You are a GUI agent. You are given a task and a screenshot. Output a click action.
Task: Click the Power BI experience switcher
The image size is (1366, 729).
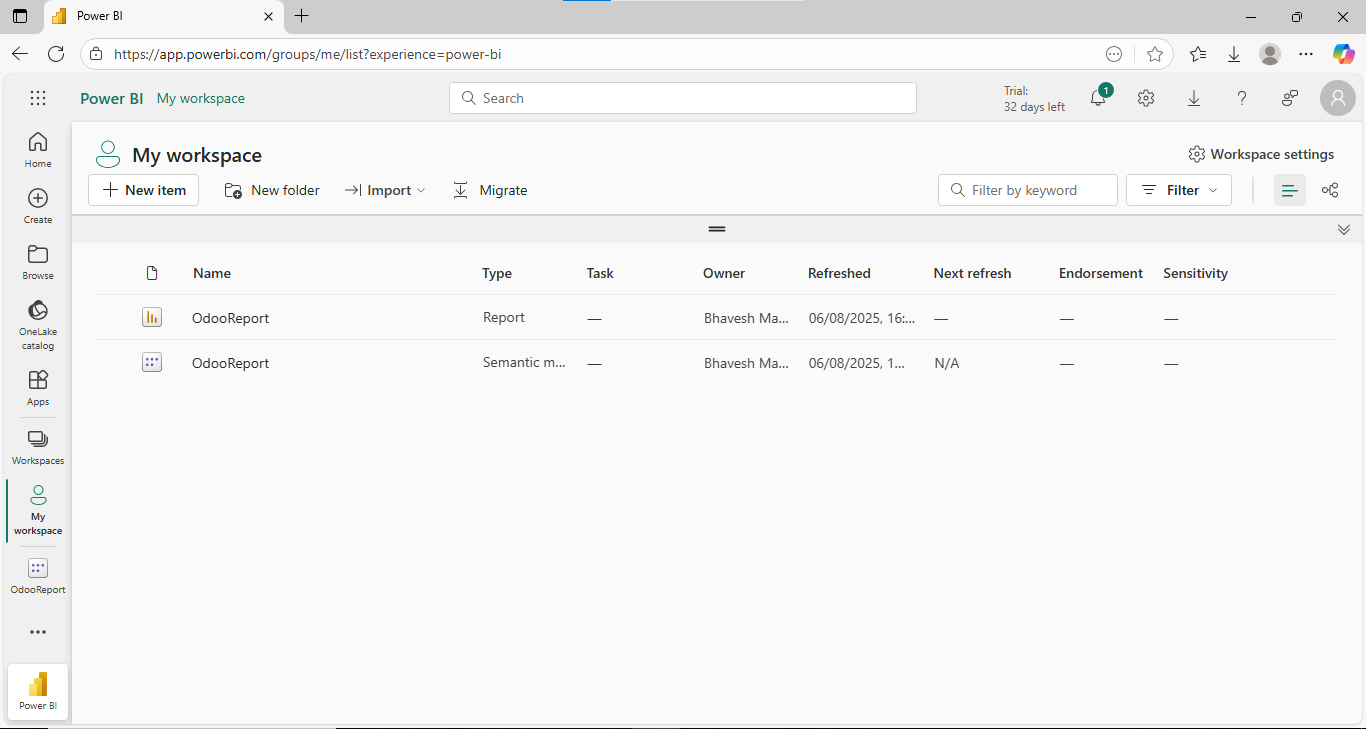38,690
